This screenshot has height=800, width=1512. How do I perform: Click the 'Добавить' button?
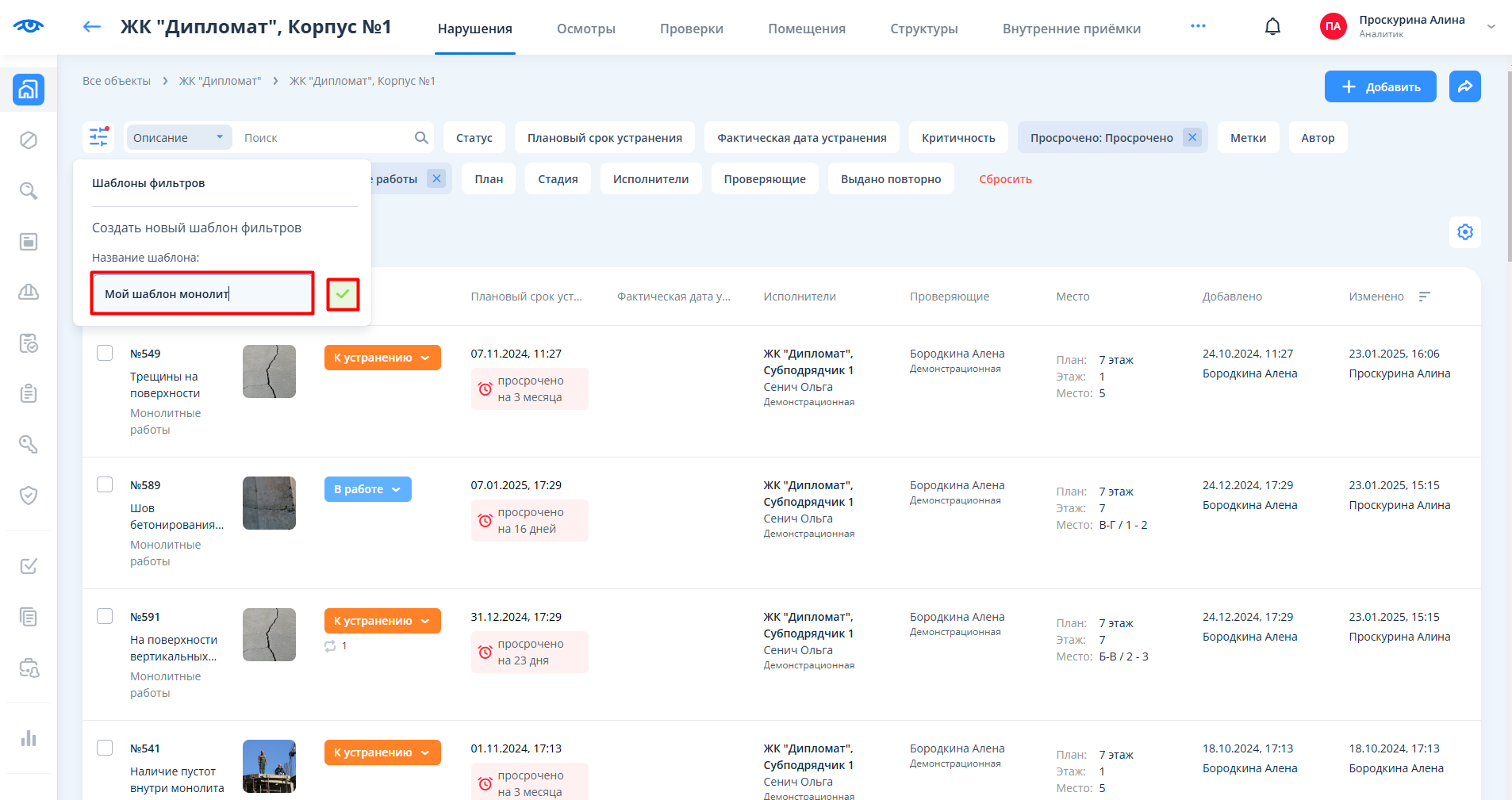pos(1380,86)
